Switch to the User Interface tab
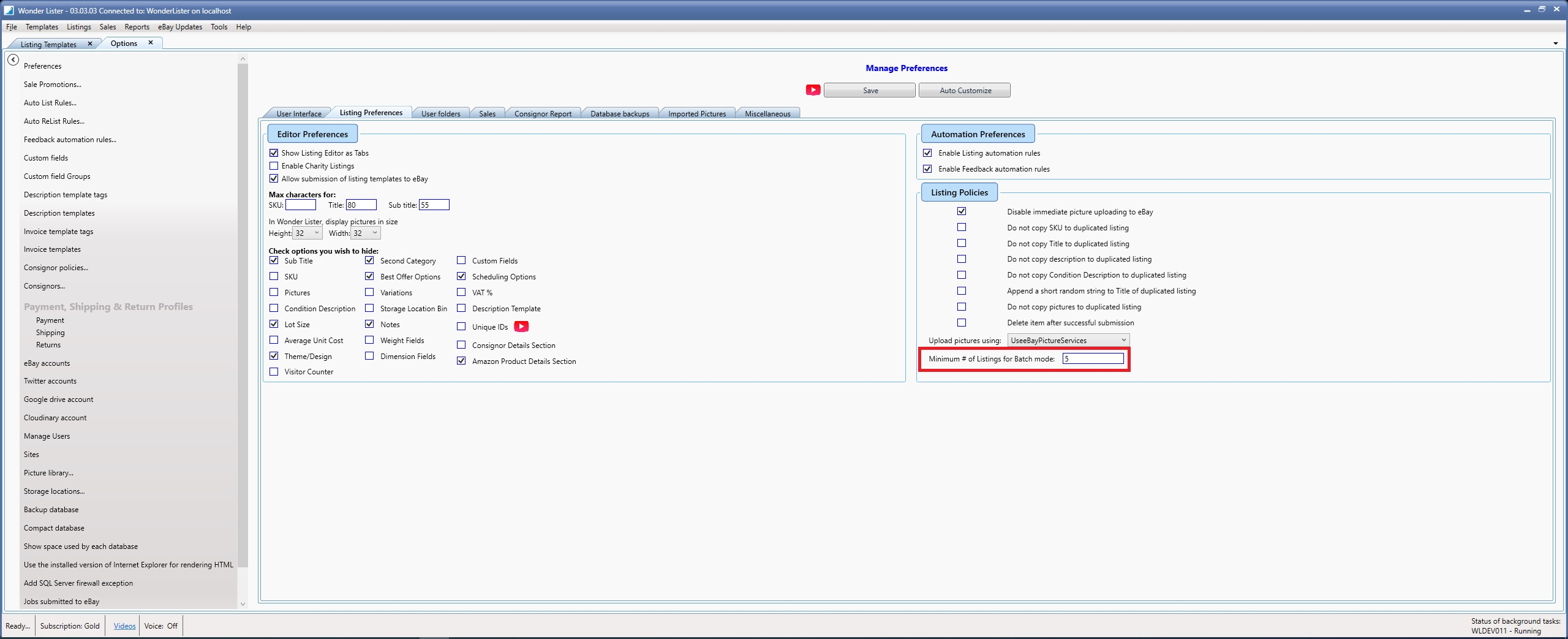 pos(299,113)
